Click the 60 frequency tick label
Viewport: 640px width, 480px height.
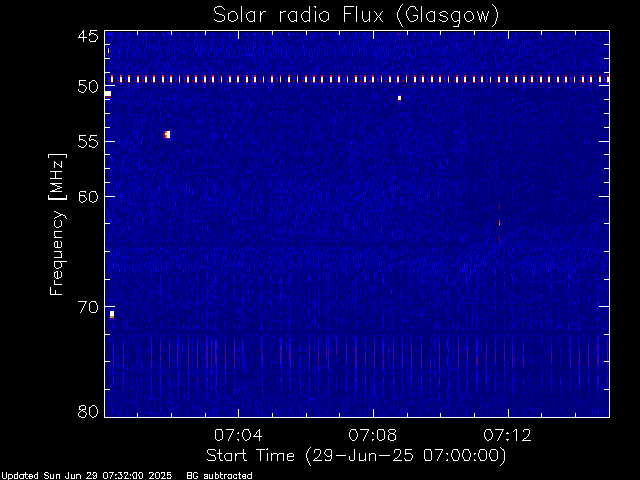(88, 196)
